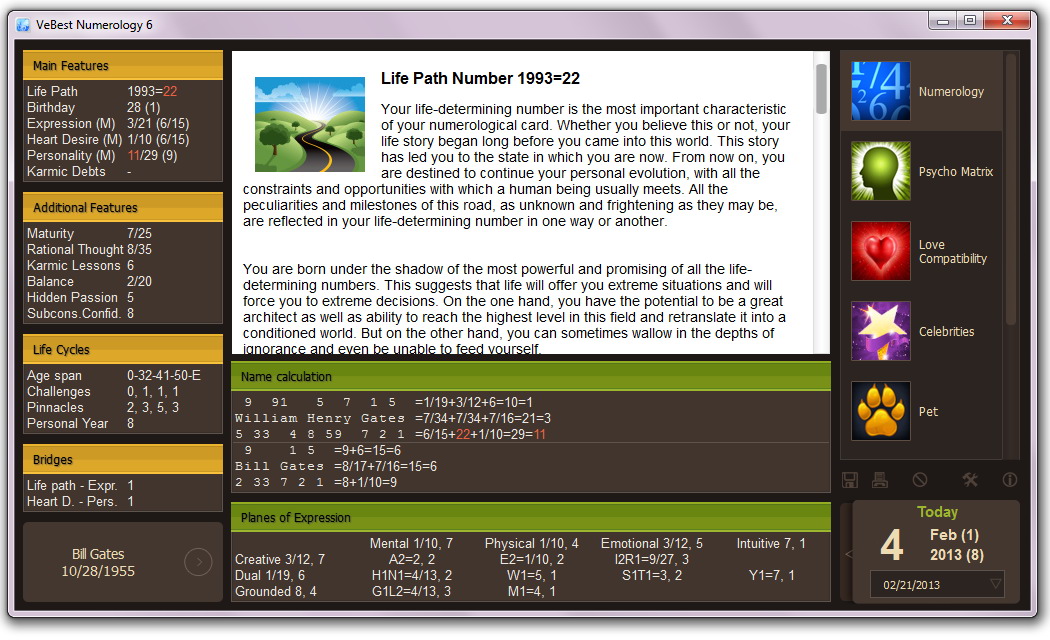The height and width of the screenshot is (640, 1050).
Task: Select the Life path - Expr. bridge row
Action: pyautogui.click(x=123, y=485)
